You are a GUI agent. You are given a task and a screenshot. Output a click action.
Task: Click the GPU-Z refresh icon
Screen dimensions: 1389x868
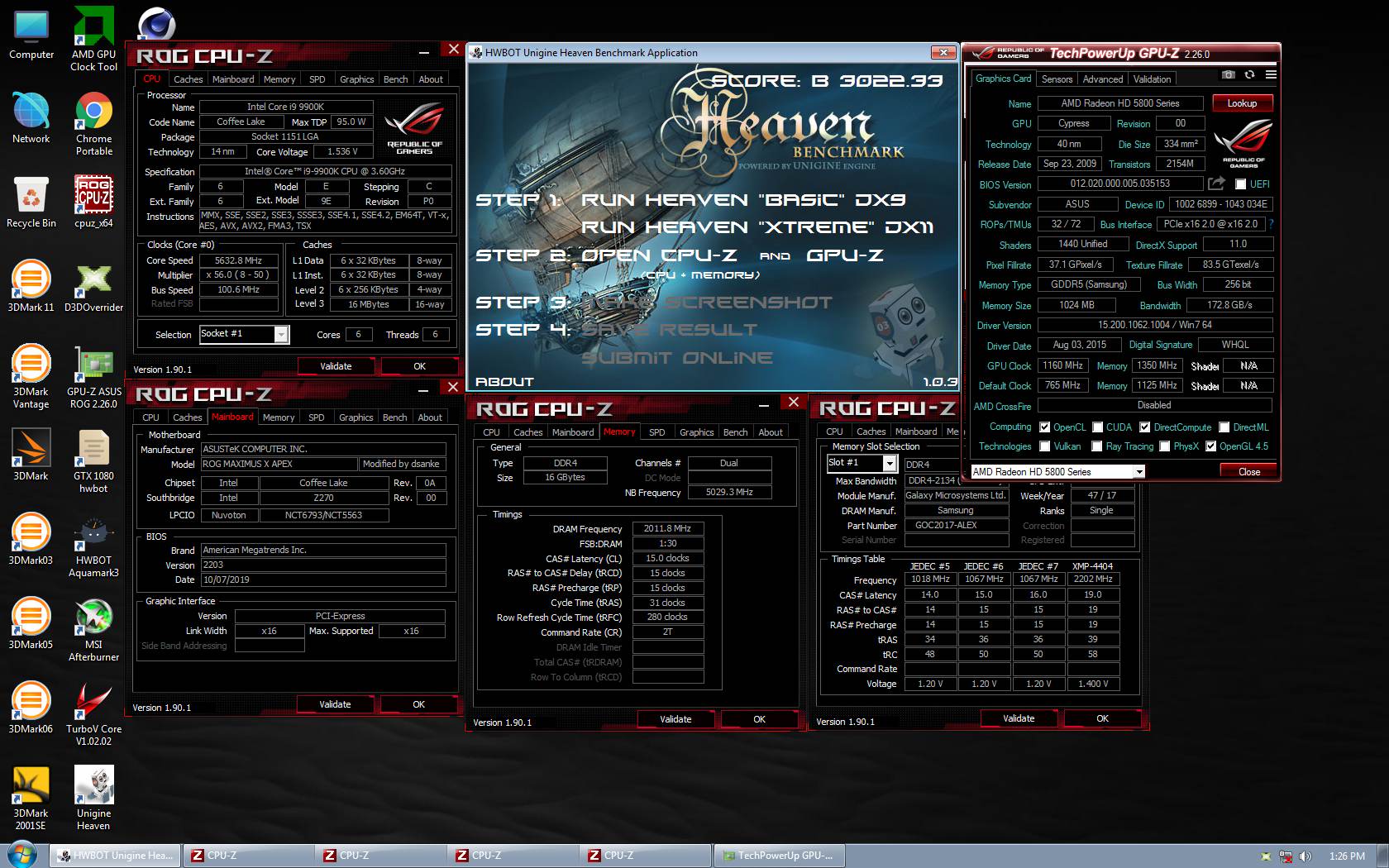pyautogui.click(x=1250, y=75)
